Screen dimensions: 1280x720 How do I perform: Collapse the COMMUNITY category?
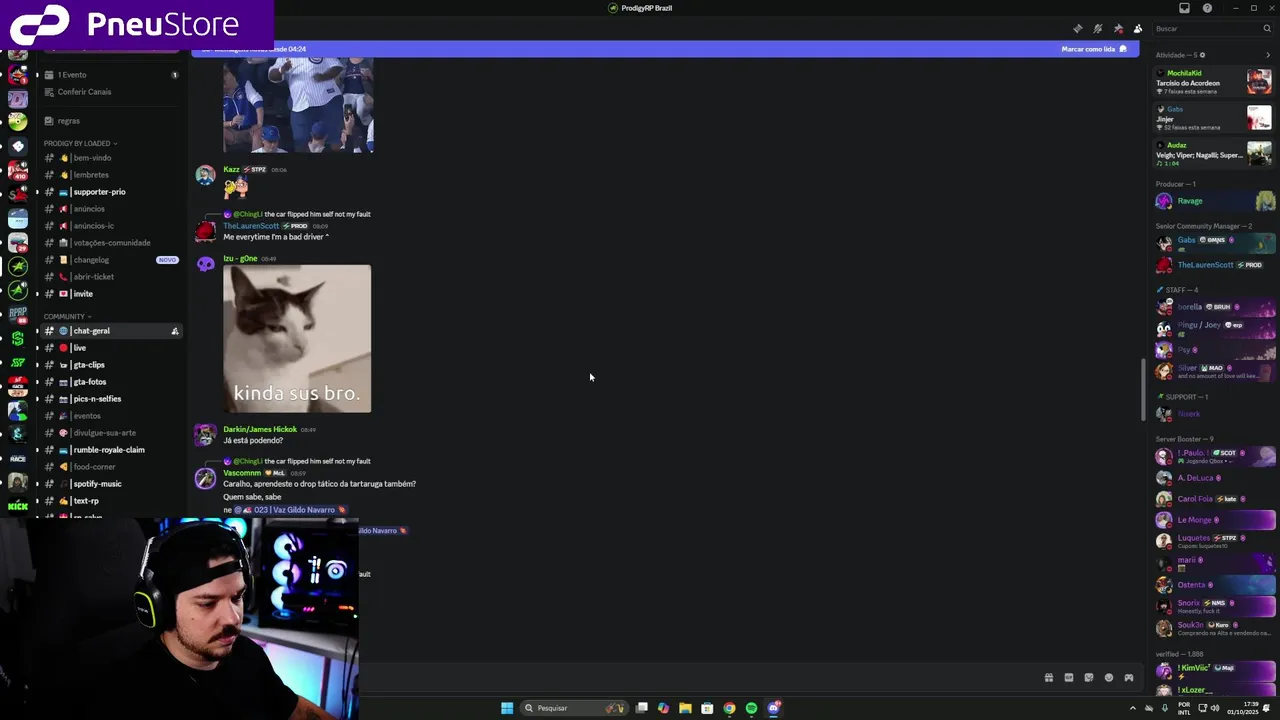pyautogui.click(x=67, y=316)
